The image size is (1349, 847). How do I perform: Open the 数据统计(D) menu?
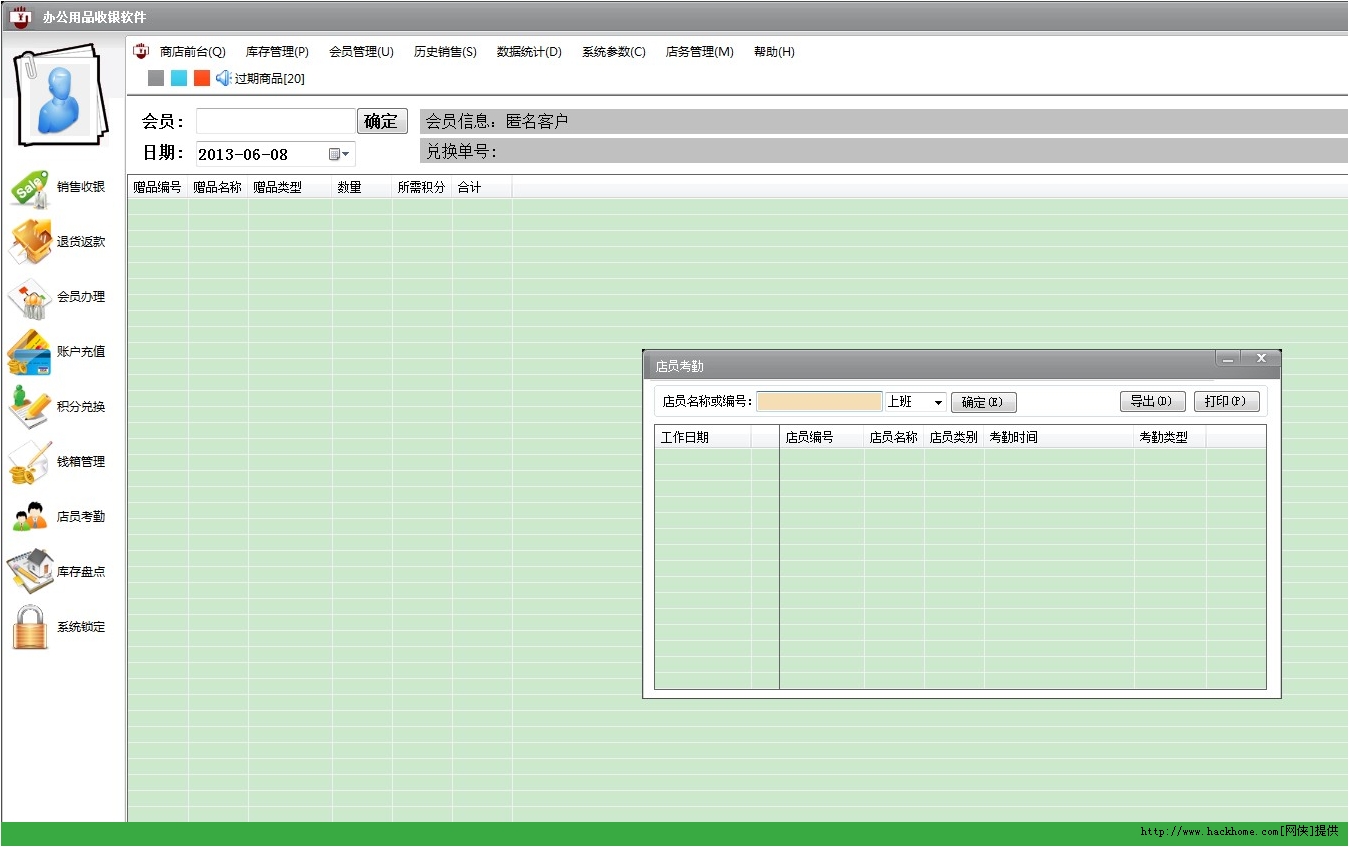(529, 51)
